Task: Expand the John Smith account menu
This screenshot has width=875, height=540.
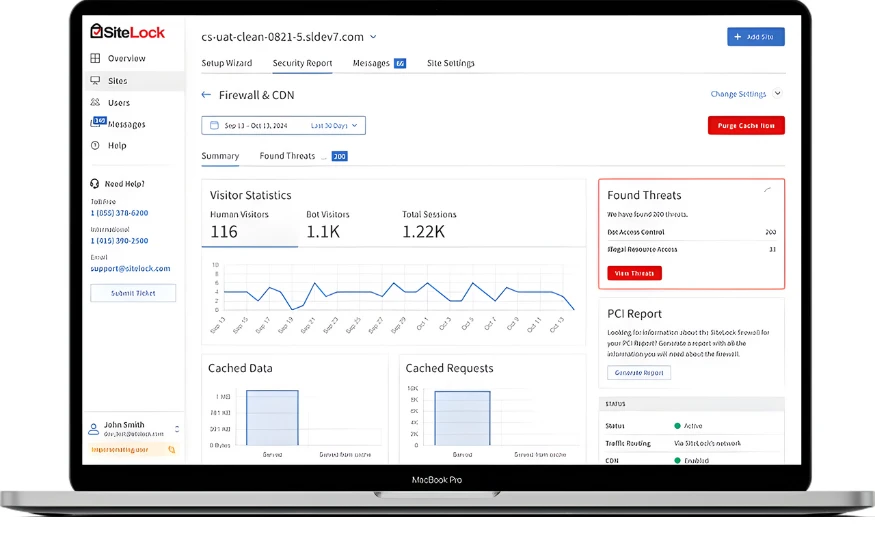Action: 177,429
